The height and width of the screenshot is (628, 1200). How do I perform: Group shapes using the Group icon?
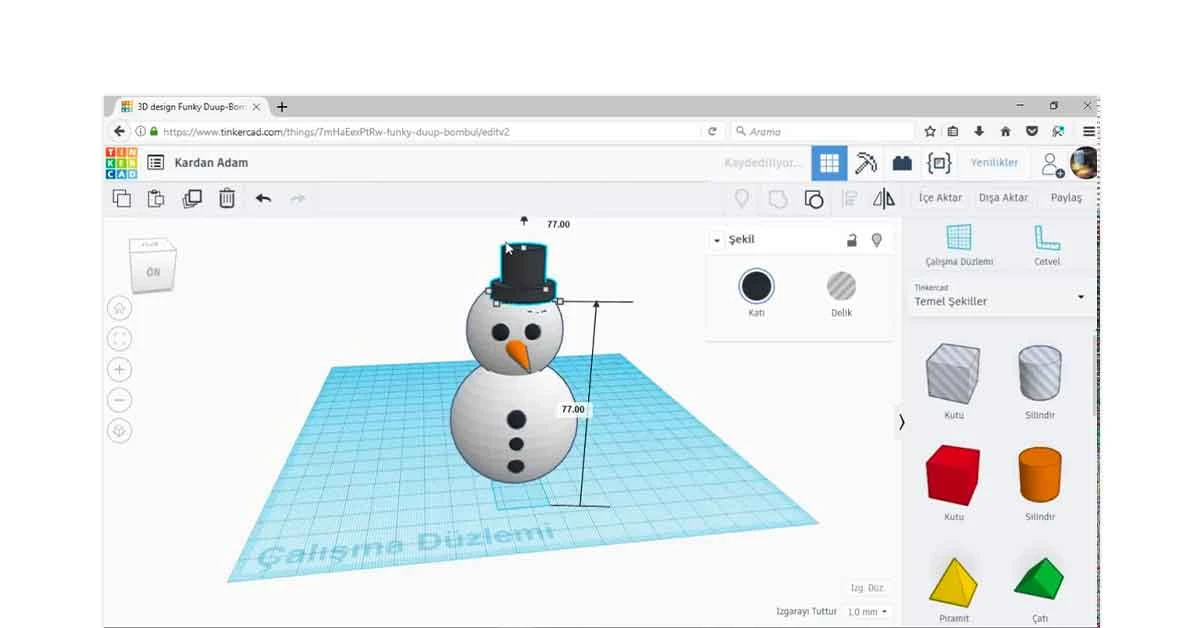click(x=813, y=199)
